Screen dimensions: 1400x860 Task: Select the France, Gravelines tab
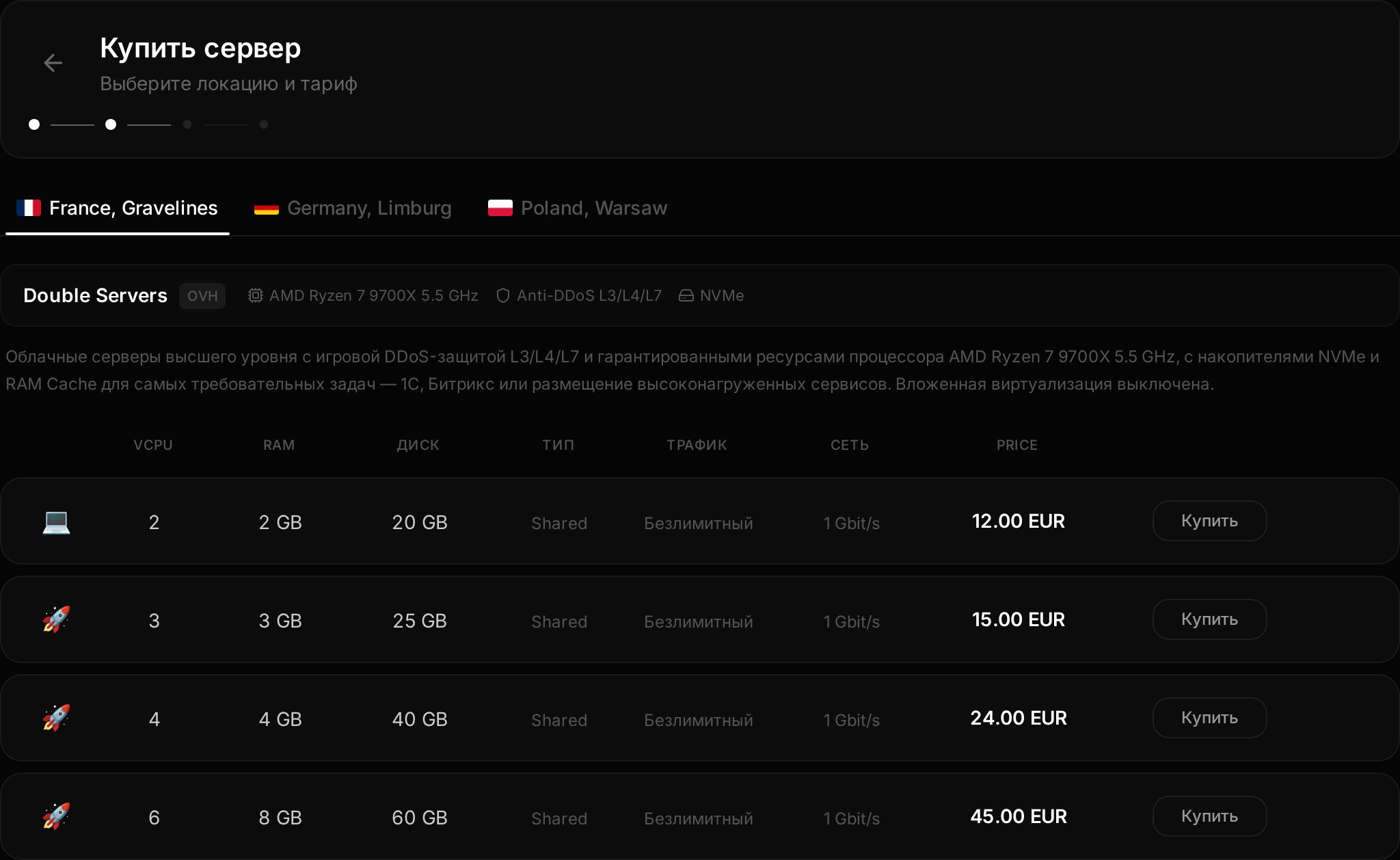pyautogui.click(x=118, y=209)
